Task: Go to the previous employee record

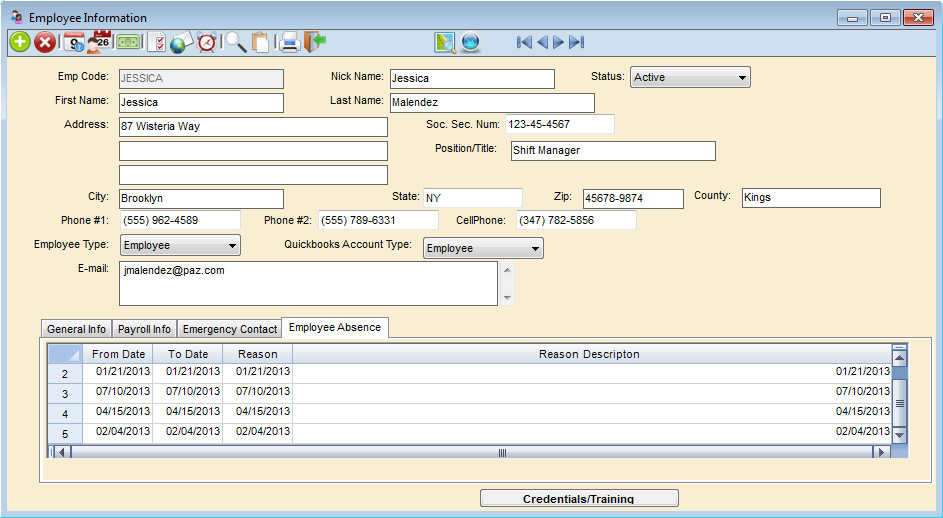Action: (542, 42)
